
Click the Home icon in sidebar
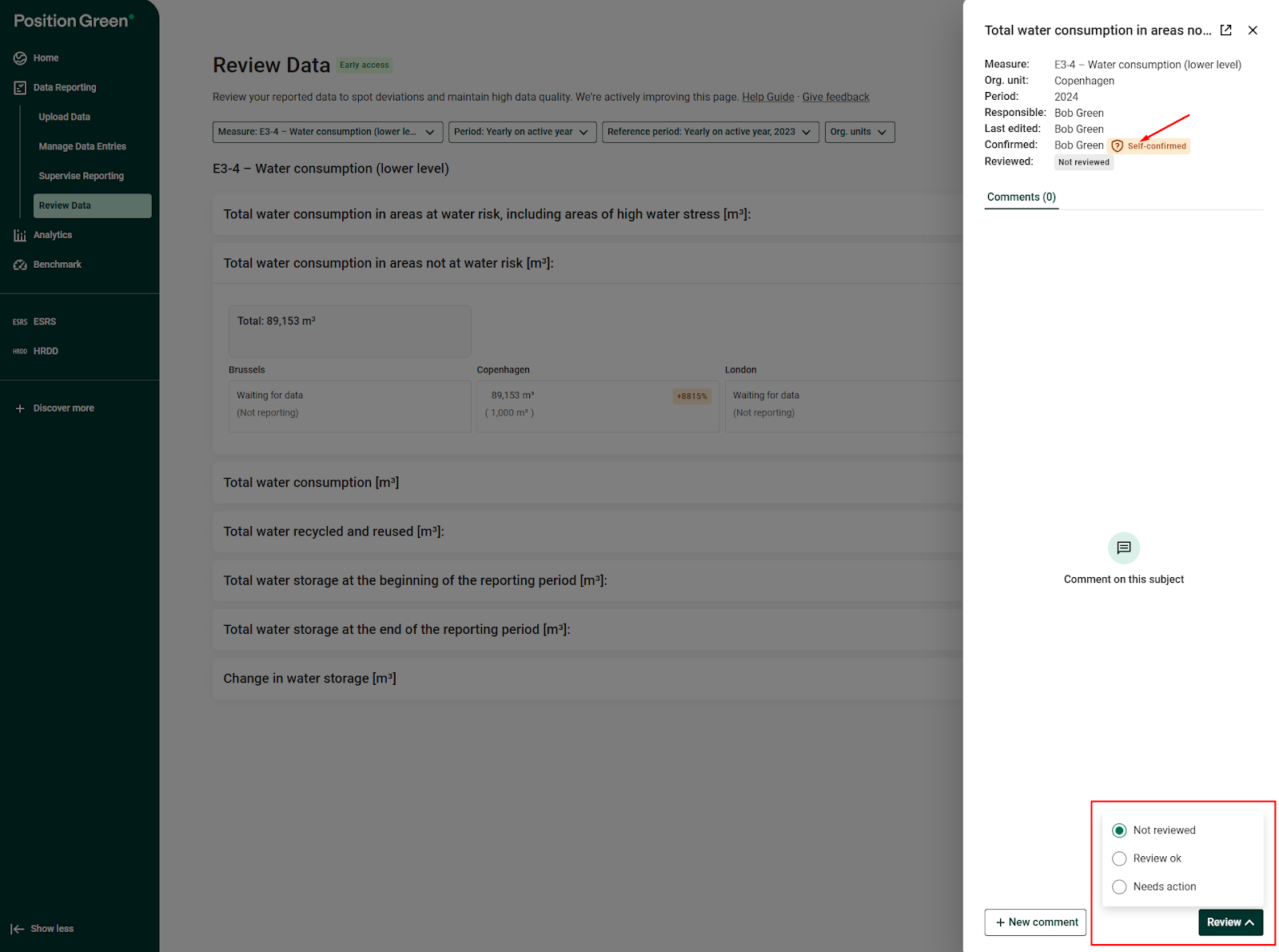pos(20,58)
